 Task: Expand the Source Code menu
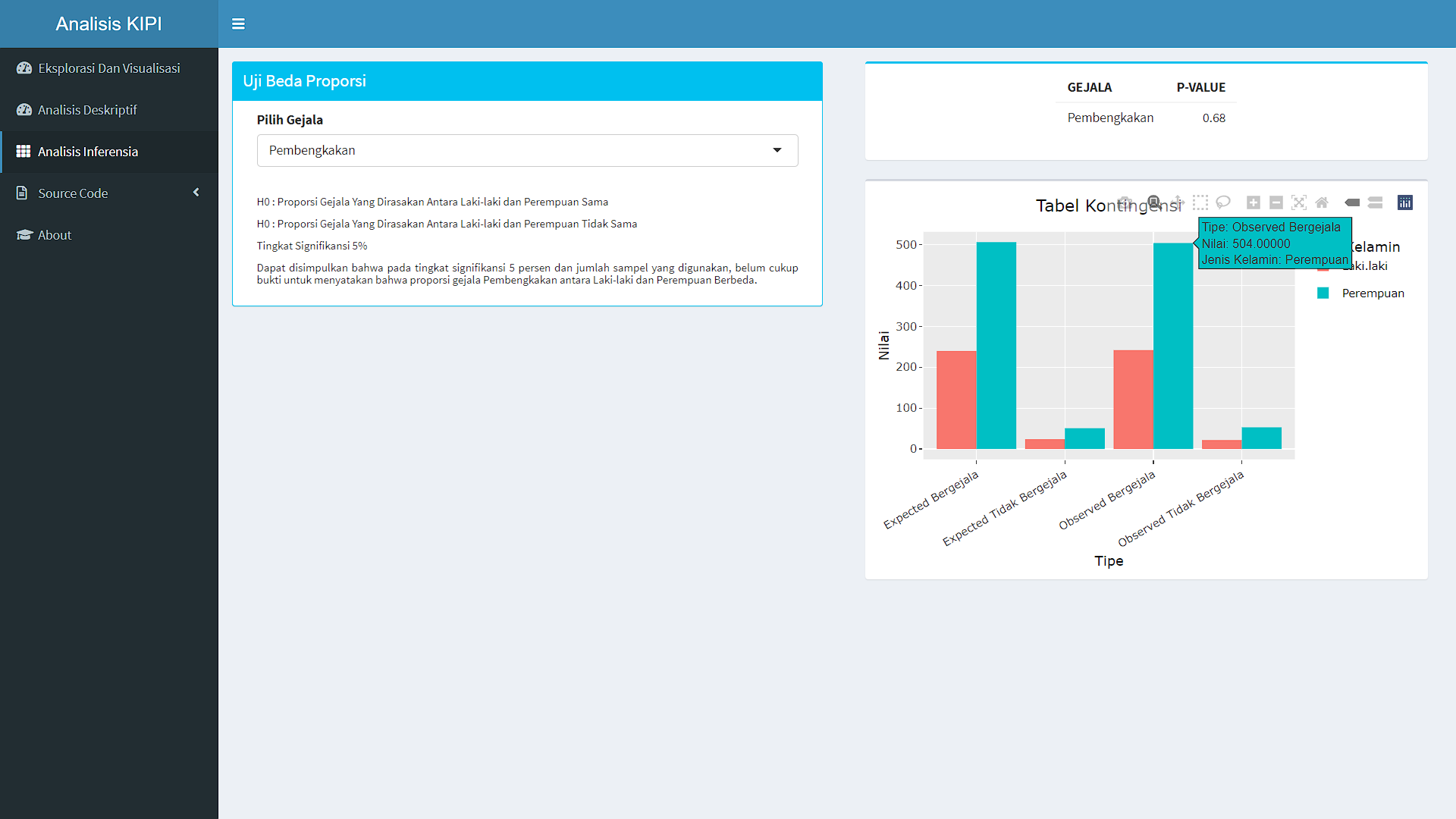[x=109, y=193]
